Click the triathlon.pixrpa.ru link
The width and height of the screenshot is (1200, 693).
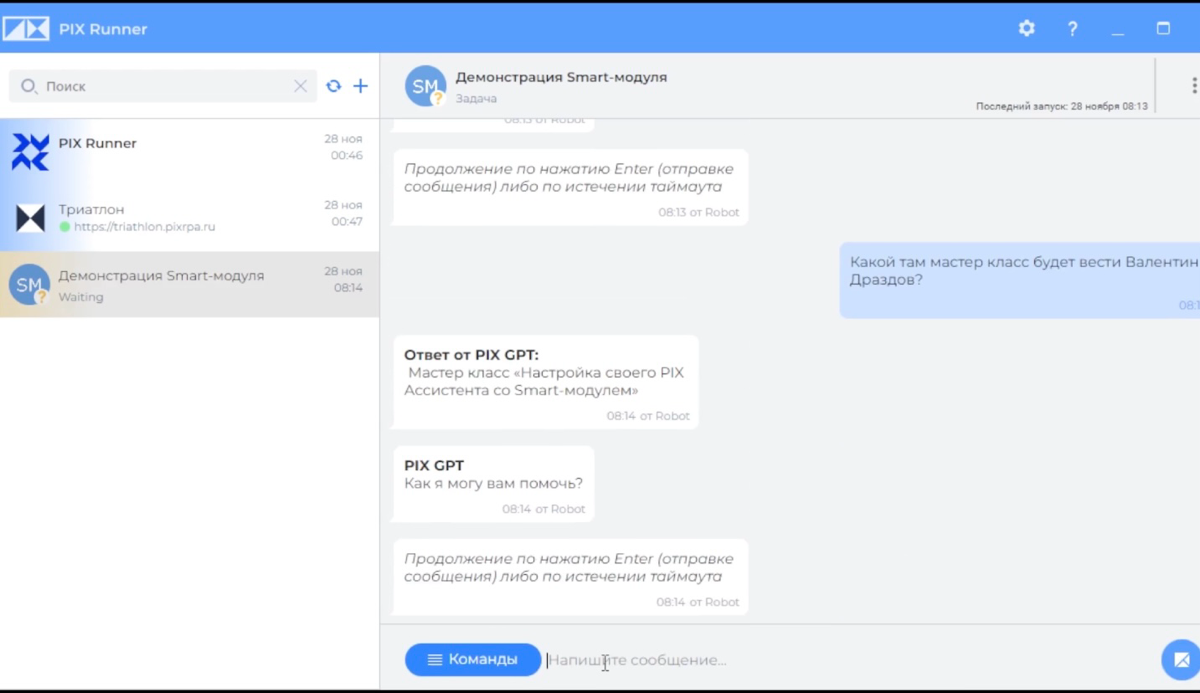[144, 227]
